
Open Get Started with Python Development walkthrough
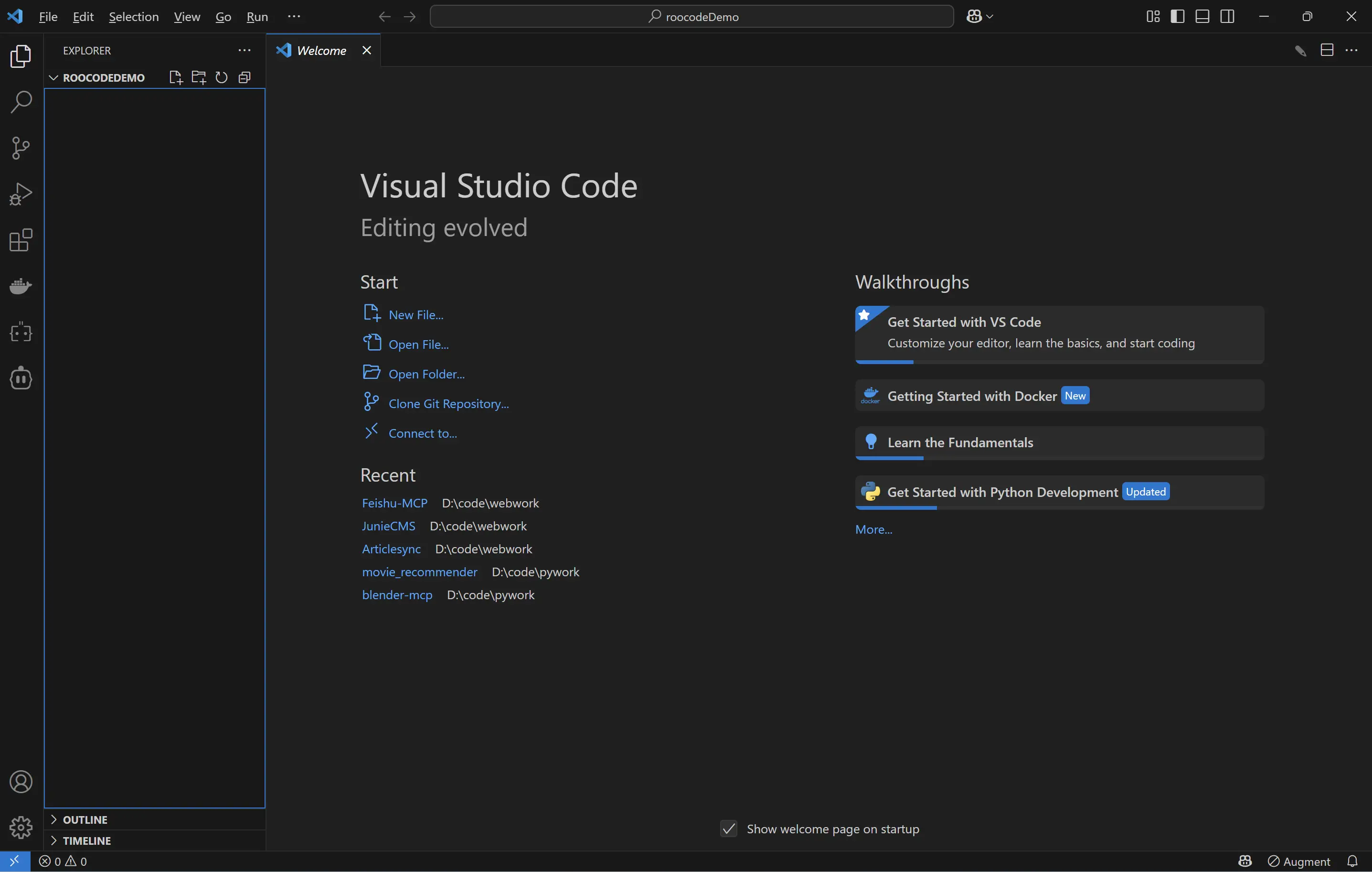pos(1059,492)
